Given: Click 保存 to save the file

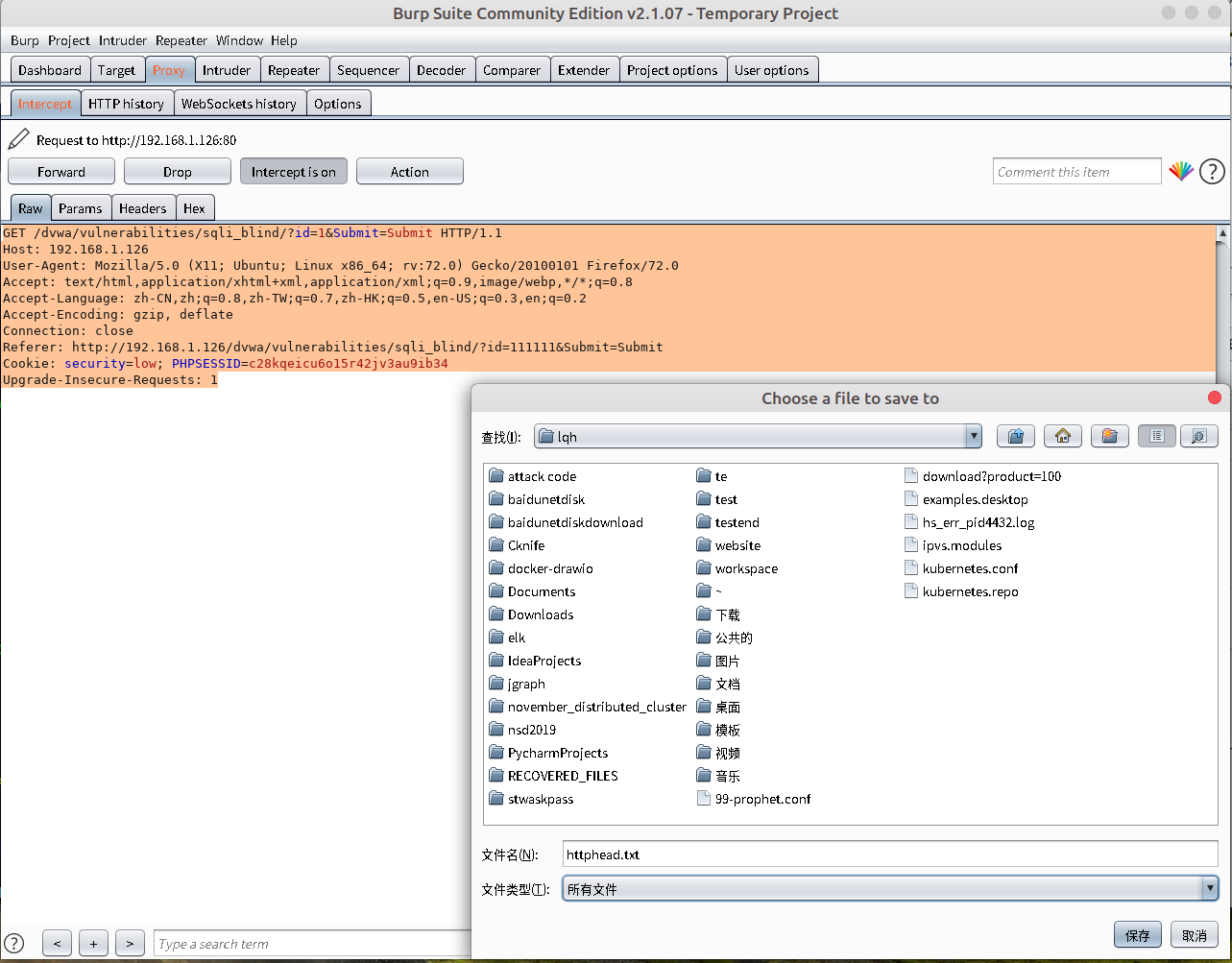Looking at the screenshot, I should pyautogui.click(x=1138, y=935).
